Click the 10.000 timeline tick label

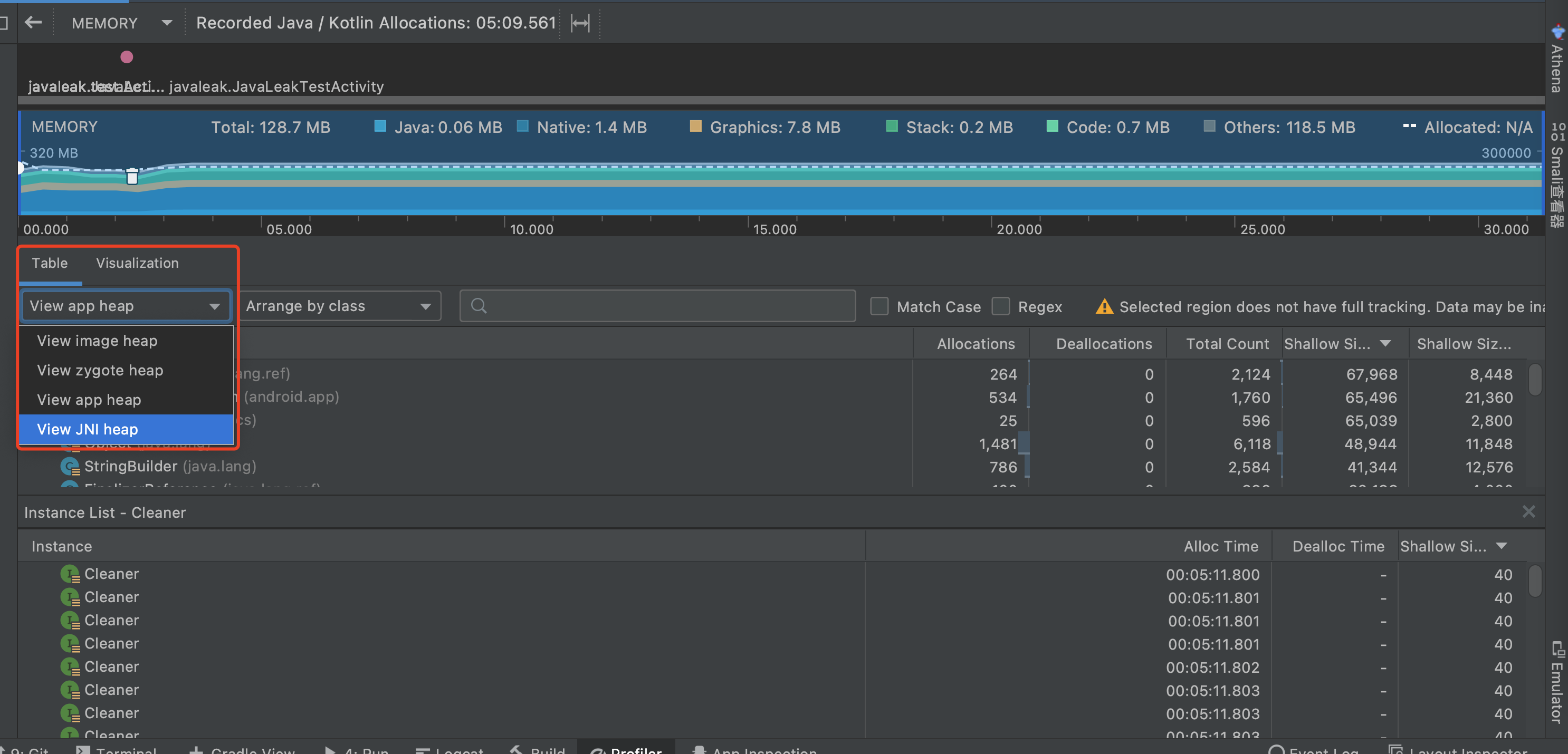(x=531, y=229)
